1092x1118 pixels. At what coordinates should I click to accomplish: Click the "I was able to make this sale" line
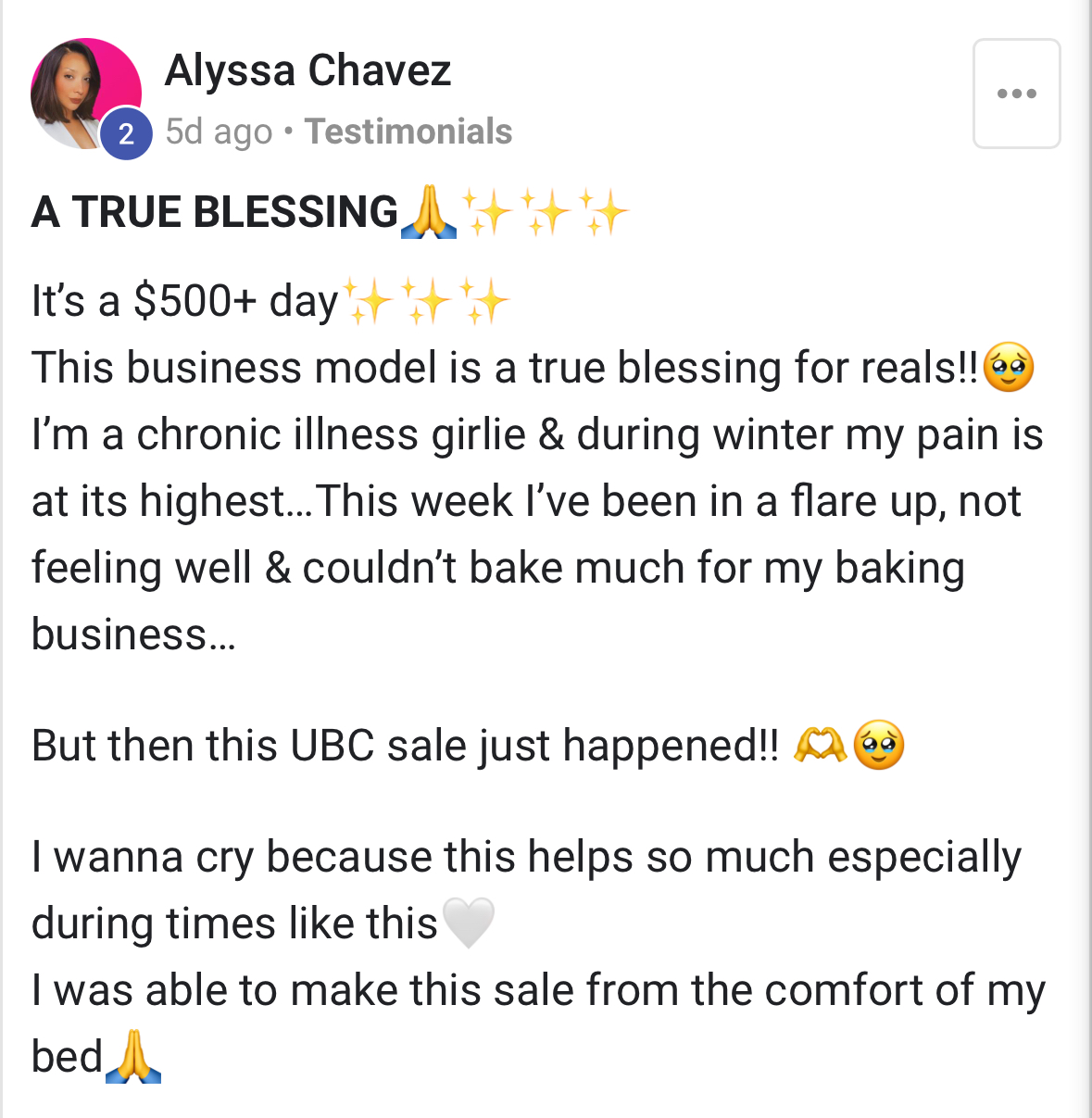[x=537, y=990]
